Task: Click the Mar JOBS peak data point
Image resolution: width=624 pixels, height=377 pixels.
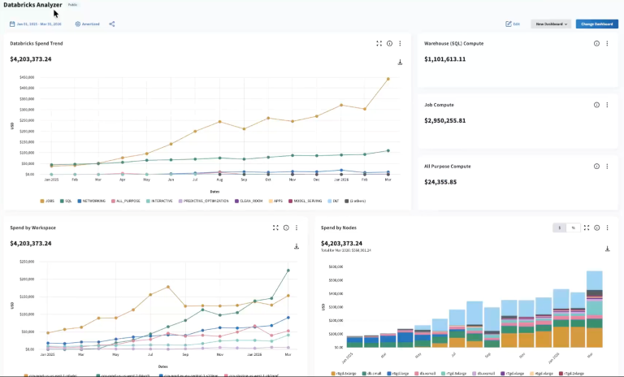Action: click(x=388, y=79)
